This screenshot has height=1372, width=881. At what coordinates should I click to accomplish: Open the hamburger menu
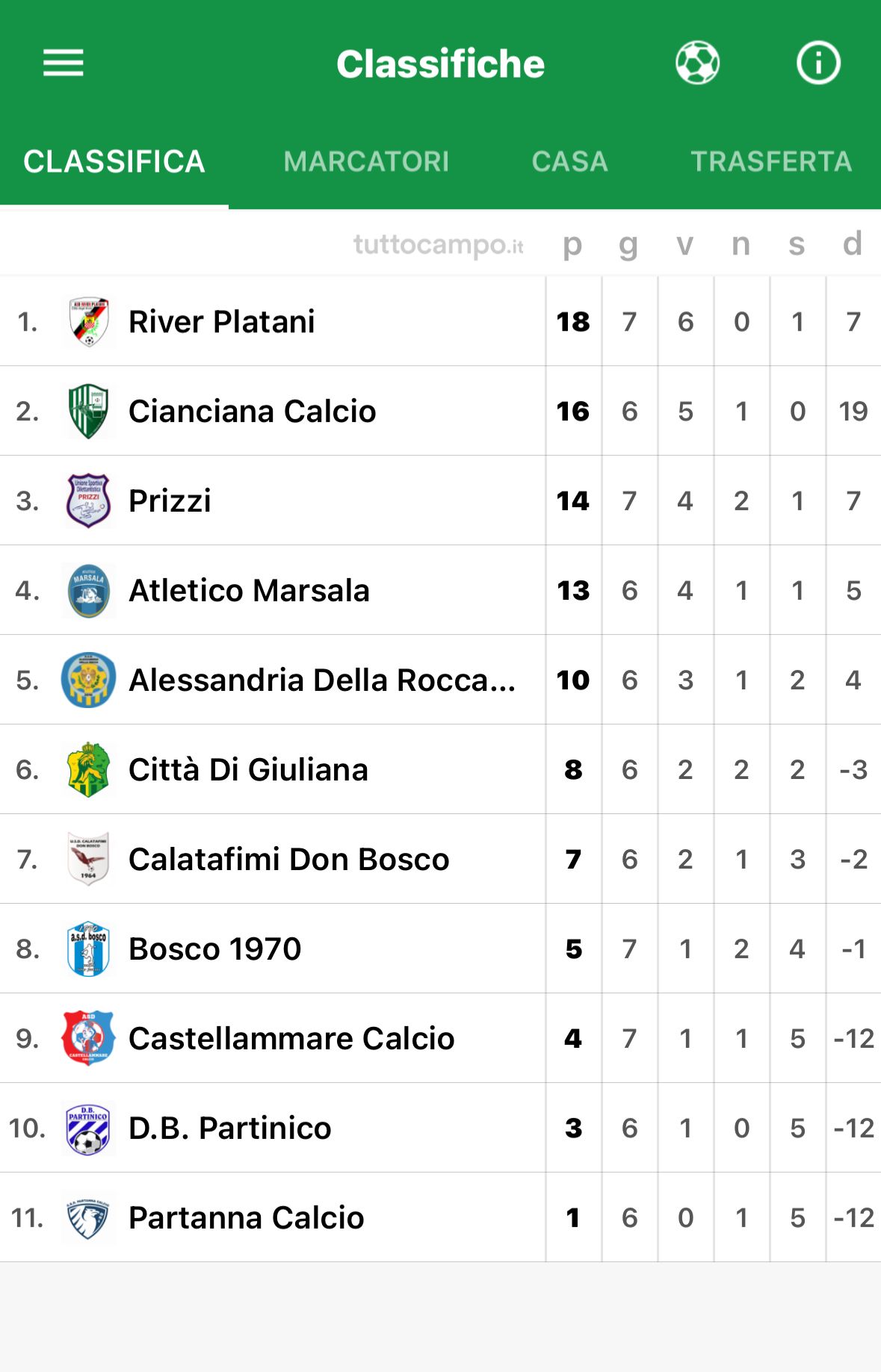(x=64, y=63)
